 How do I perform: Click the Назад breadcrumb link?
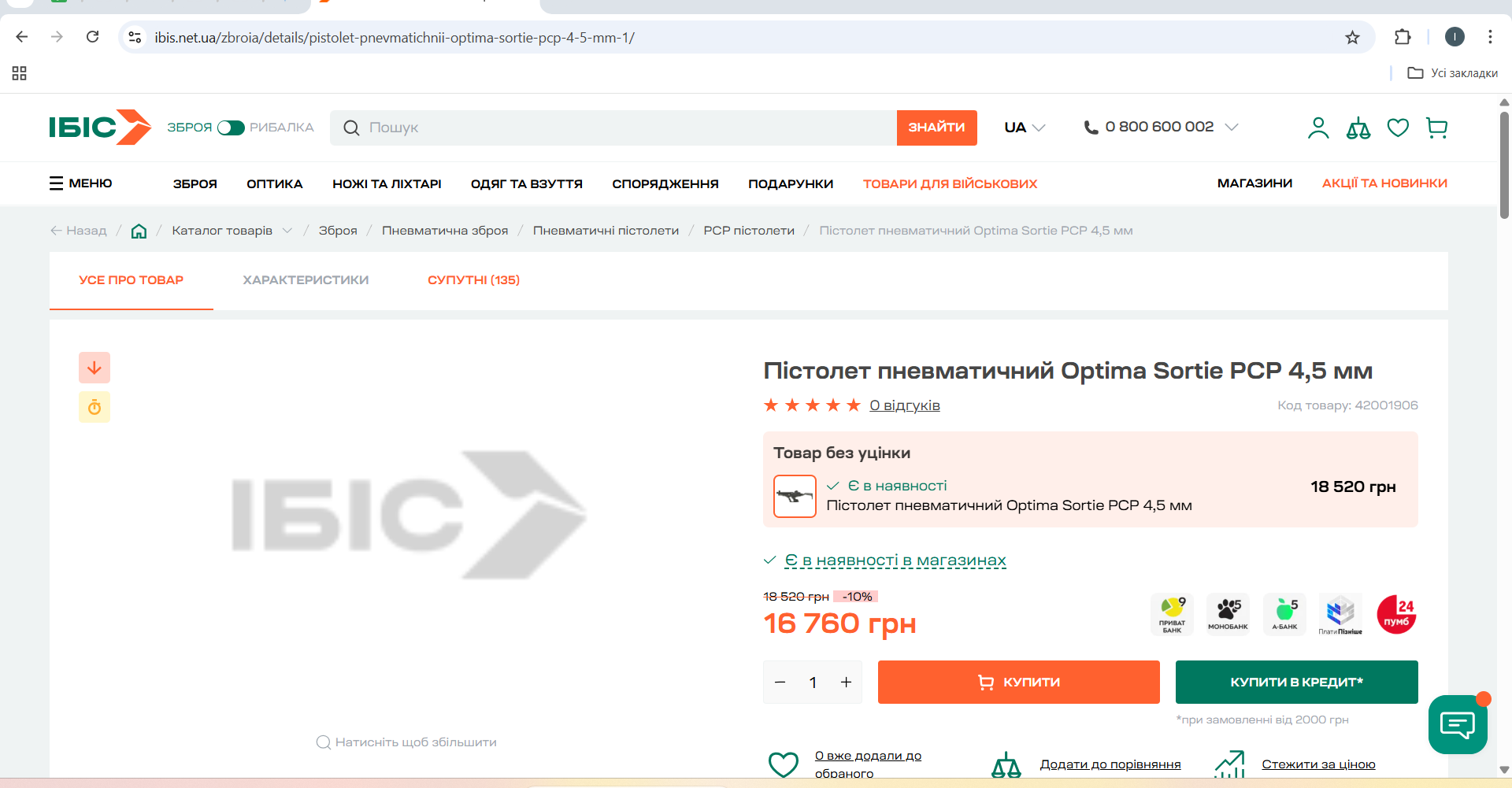point(79,231)
